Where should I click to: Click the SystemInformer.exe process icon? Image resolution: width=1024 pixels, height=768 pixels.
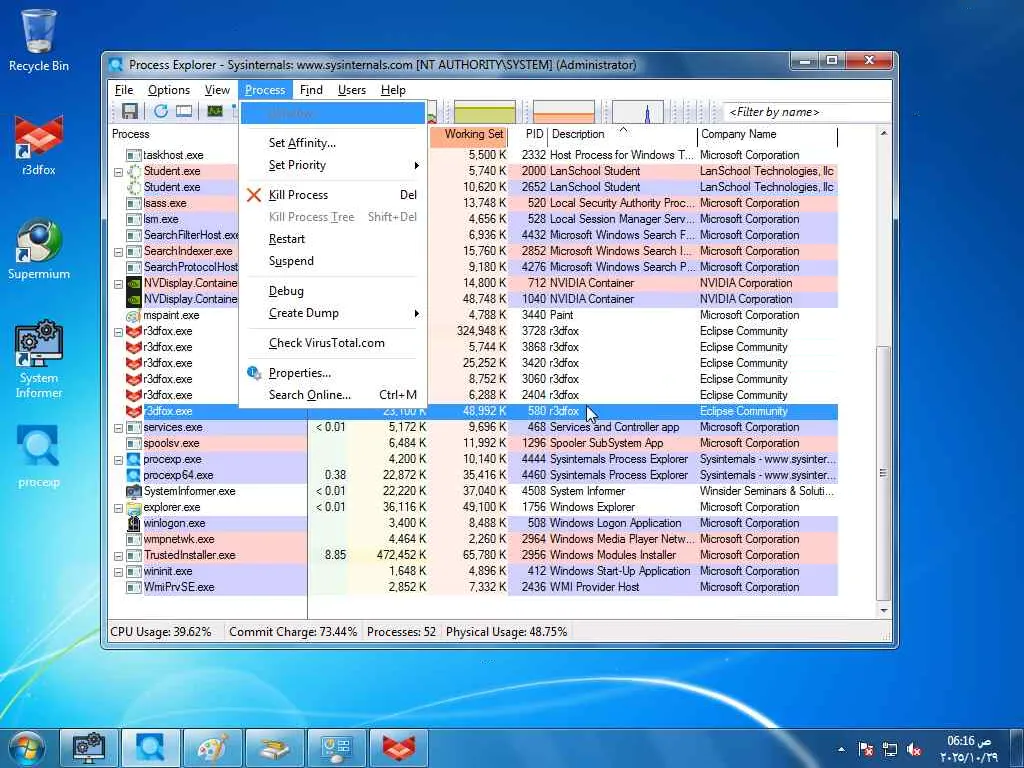click(134, 491)
